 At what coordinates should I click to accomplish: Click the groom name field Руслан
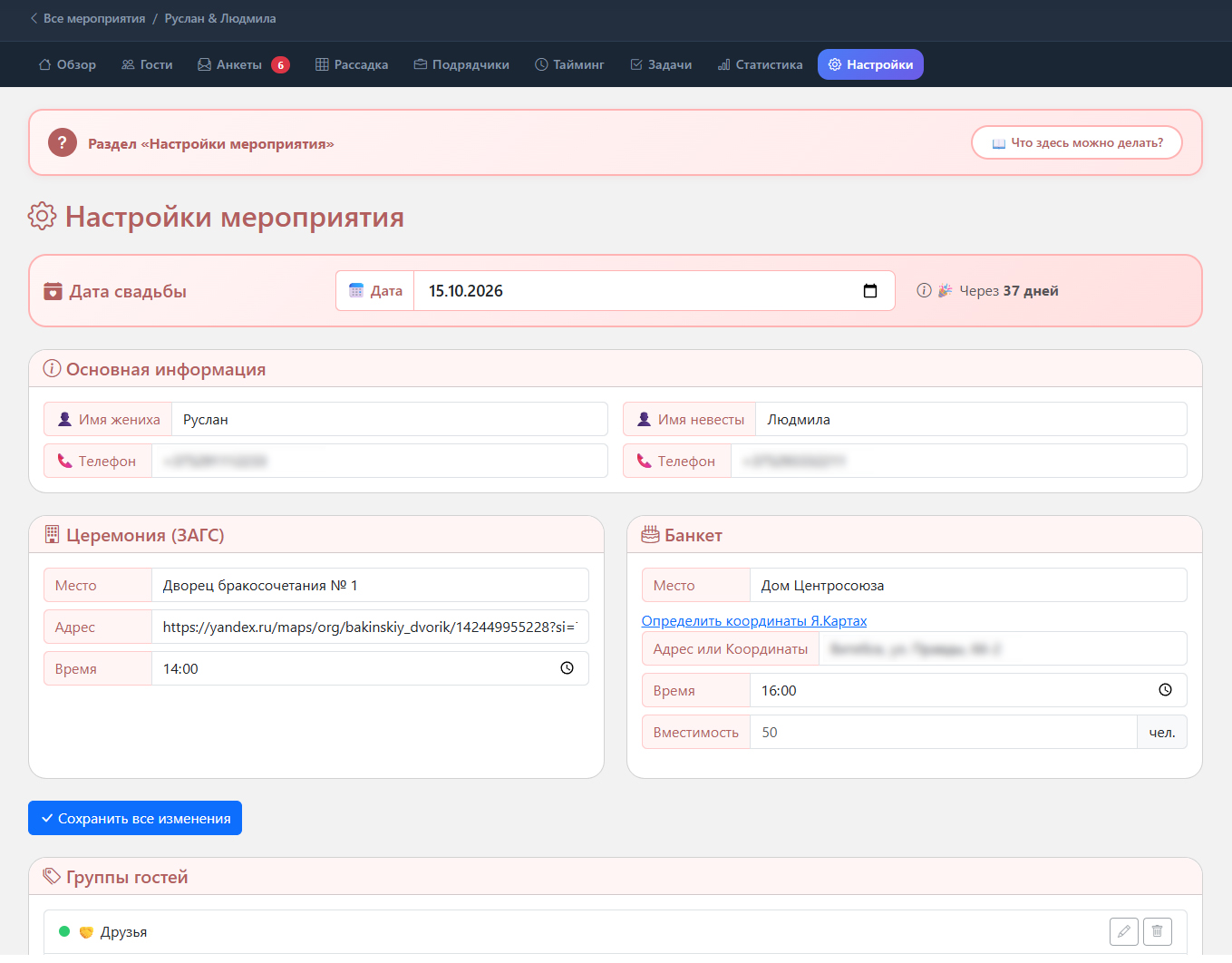(x=390, y=419)
